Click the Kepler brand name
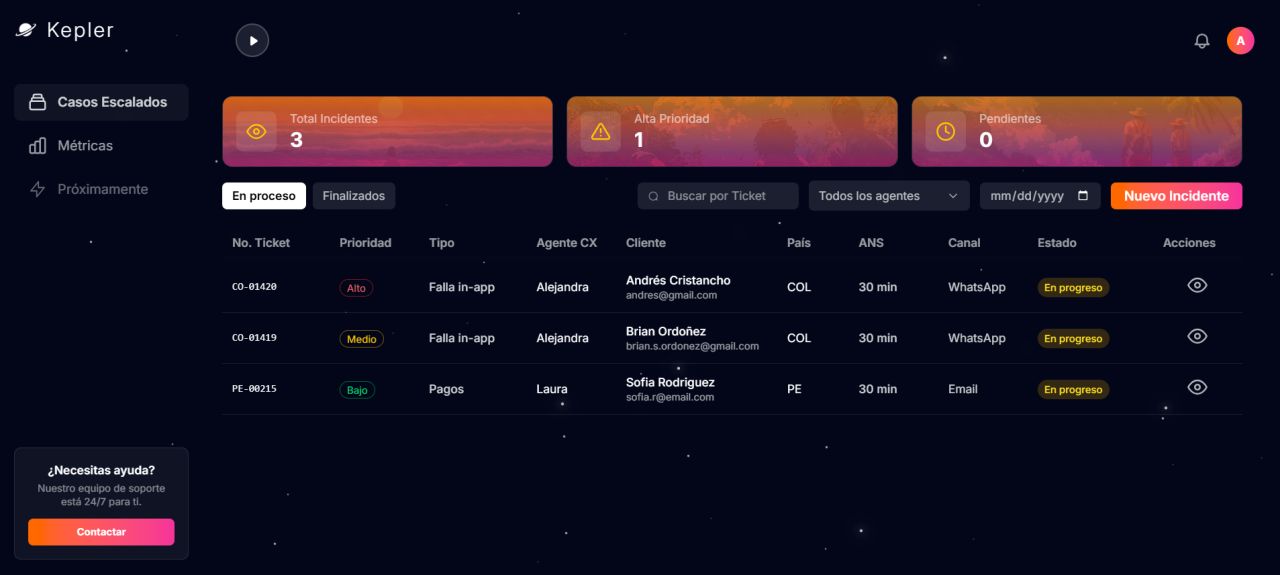Viewport: 1280px width, 575px height. 80,31
